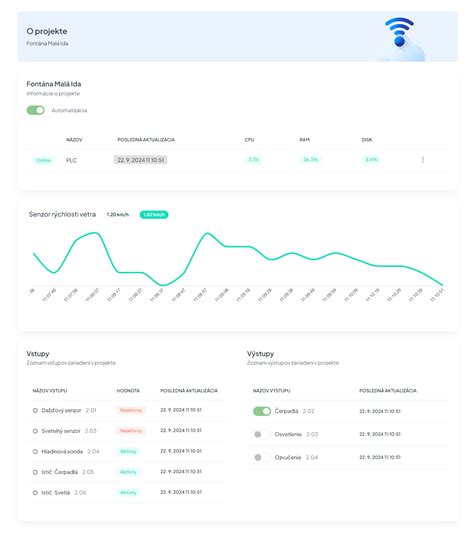
Task: Click the Online status badge
Action: (x=43, y=160)
